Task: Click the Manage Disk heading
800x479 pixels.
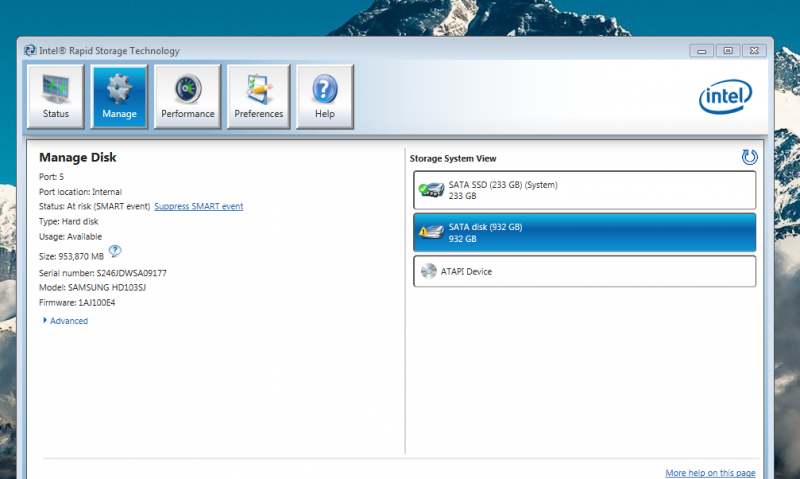Action: pos(78,158)
